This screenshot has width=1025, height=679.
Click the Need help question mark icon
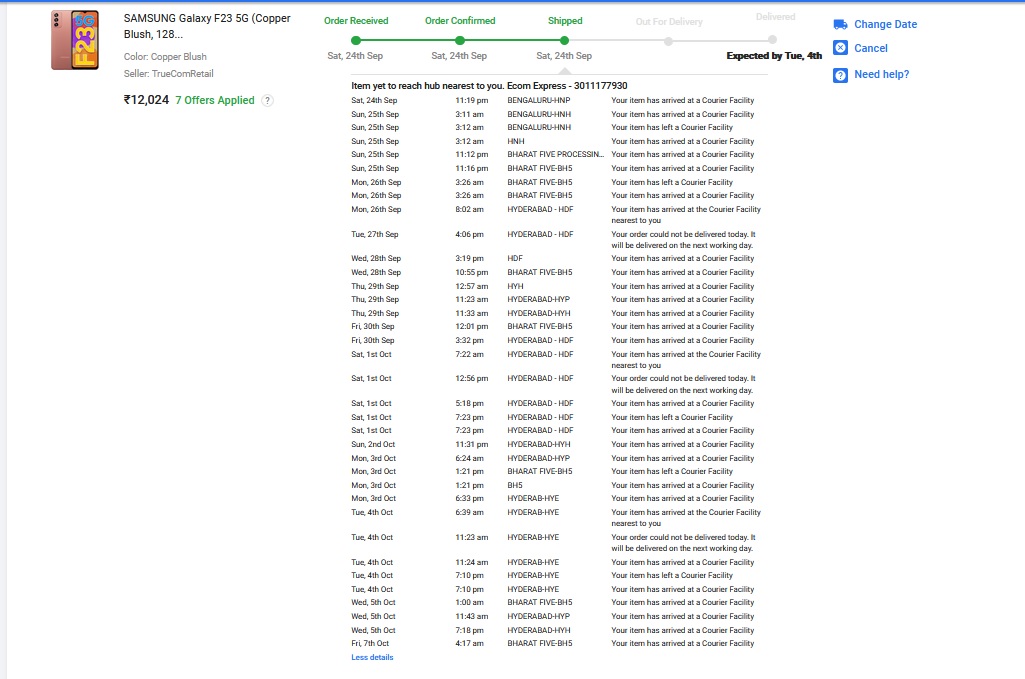[841, 75]
